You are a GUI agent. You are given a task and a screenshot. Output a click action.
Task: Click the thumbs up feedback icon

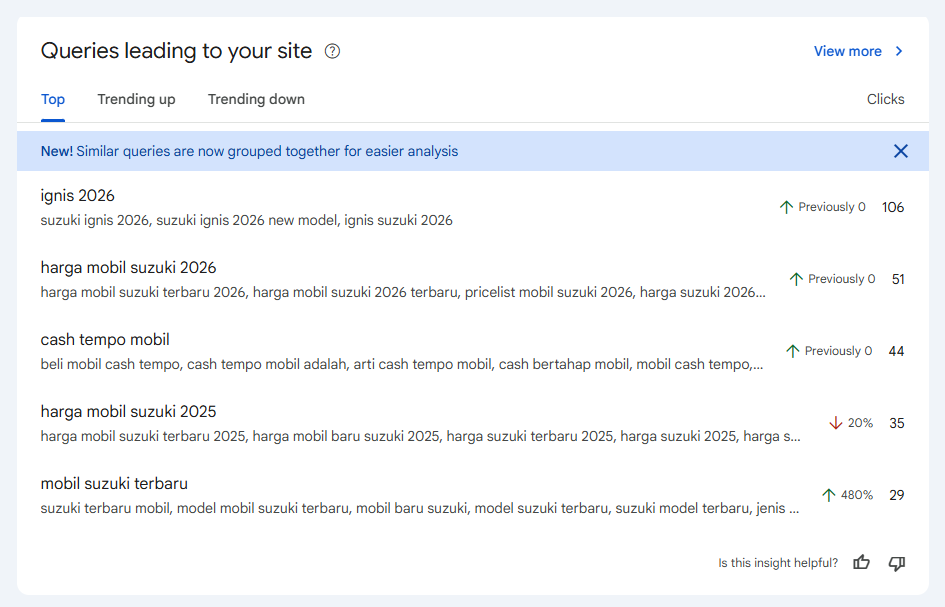pos(861,563)
